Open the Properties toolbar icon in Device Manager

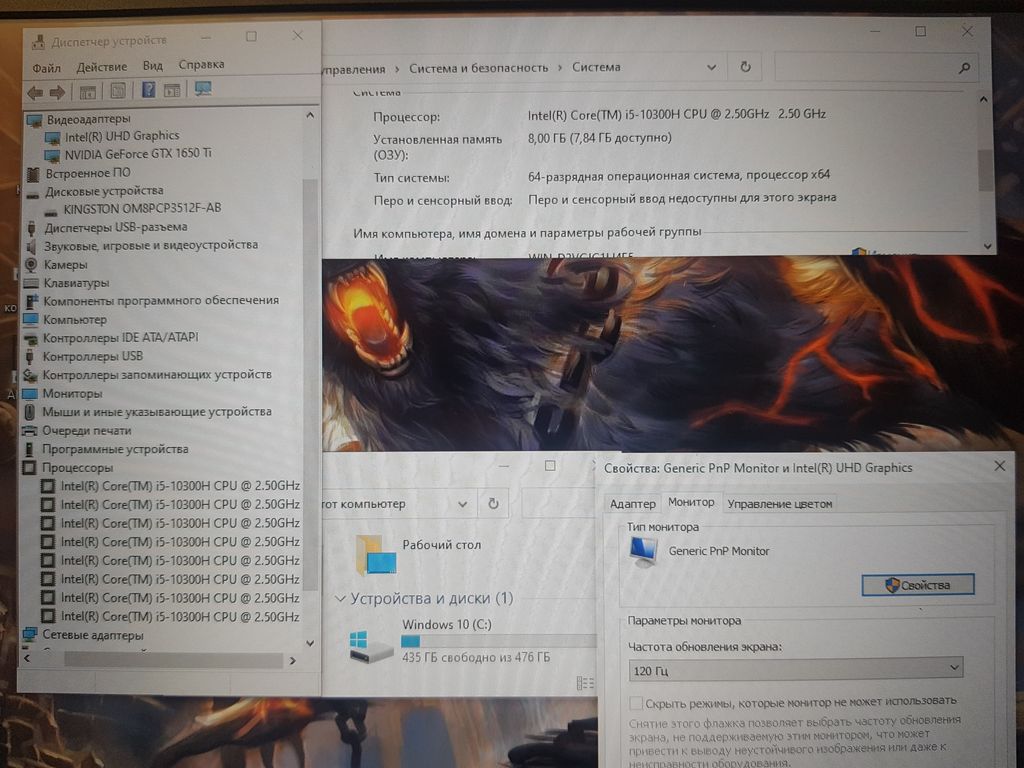point(118,91)
